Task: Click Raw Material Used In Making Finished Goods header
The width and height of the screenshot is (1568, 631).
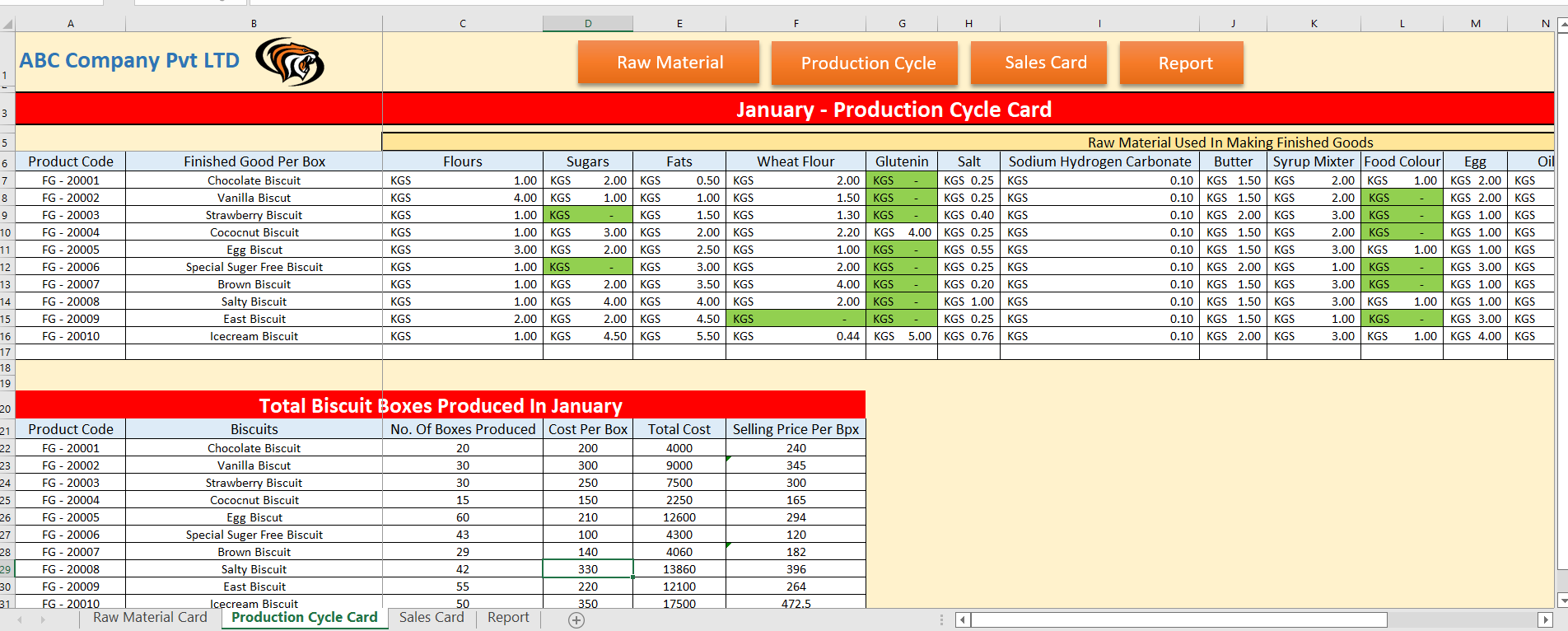Action: pos(1230,143)
